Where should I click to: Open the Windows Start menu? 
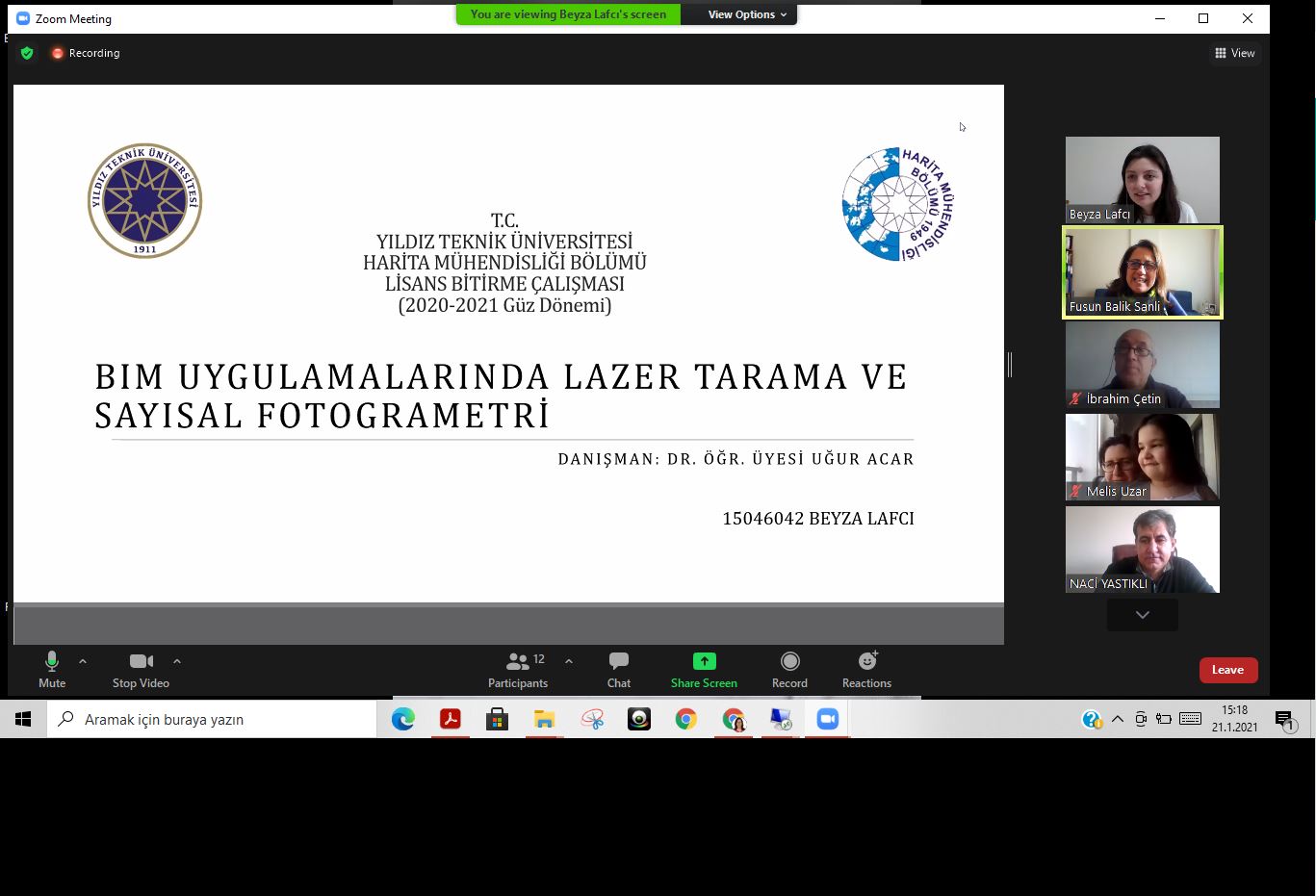click(23, 719)
